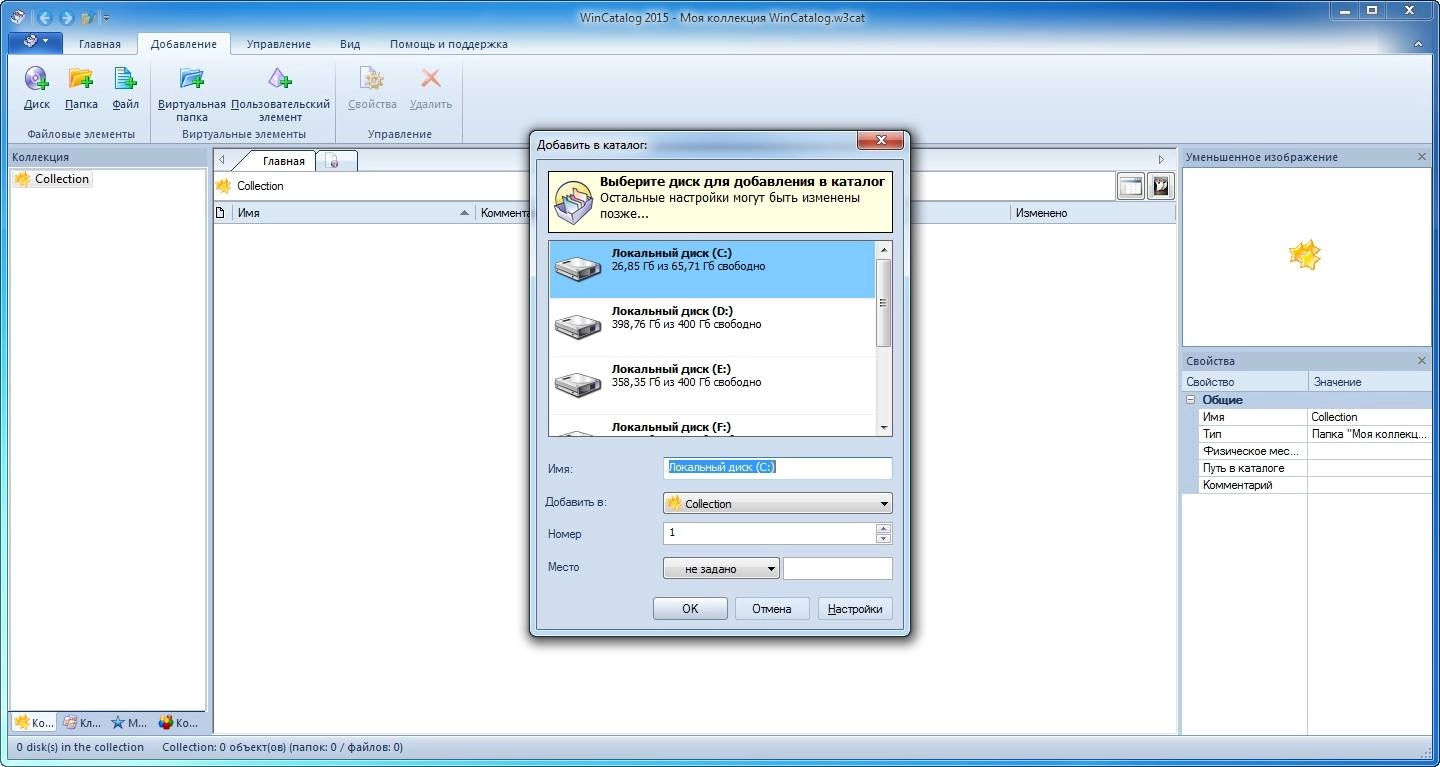Click the right tab-scroll arrow near thumbnail panel

tap(1161, 160)
